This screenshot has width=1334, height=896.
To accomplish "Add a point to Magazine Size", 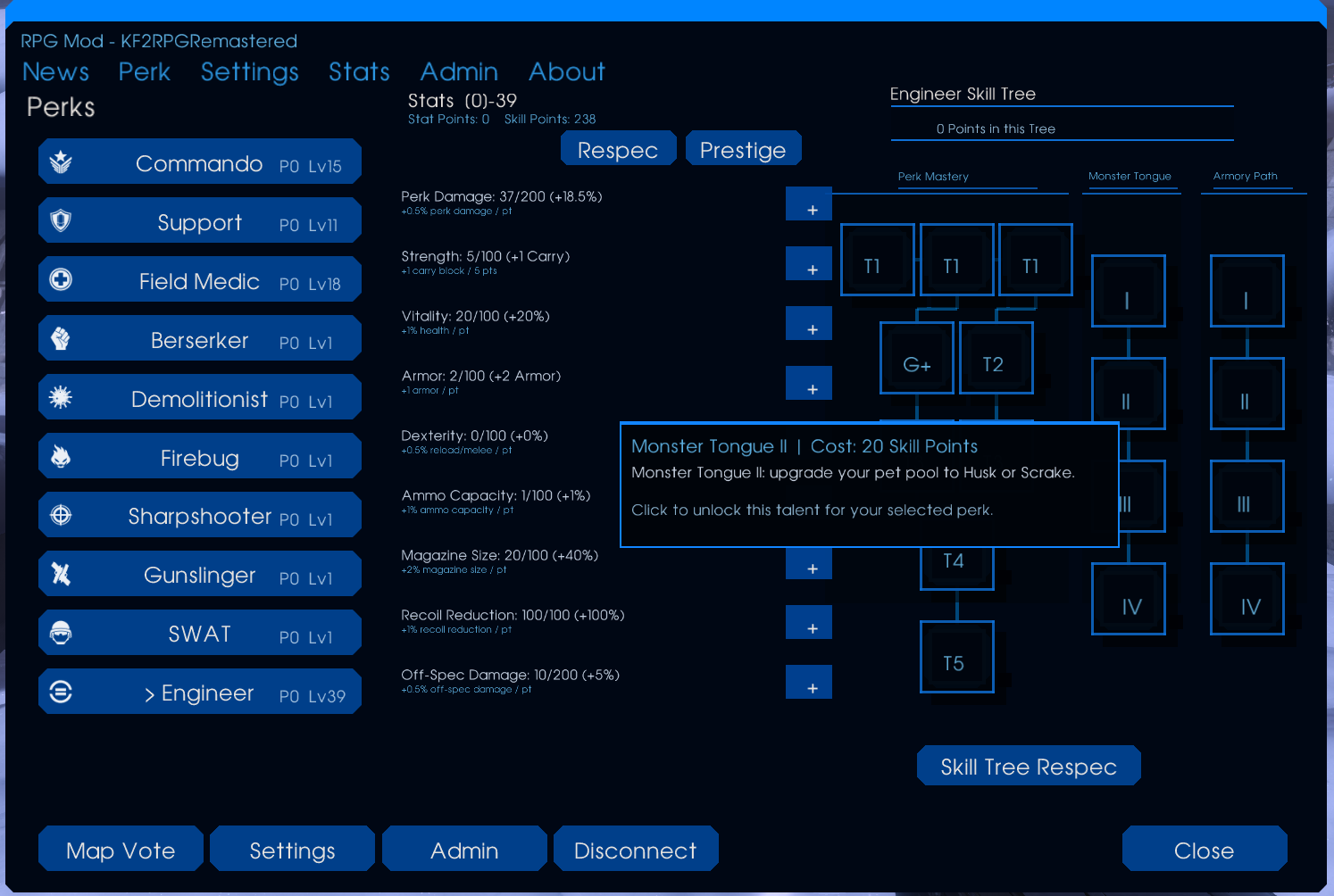I will pos(809,563).
